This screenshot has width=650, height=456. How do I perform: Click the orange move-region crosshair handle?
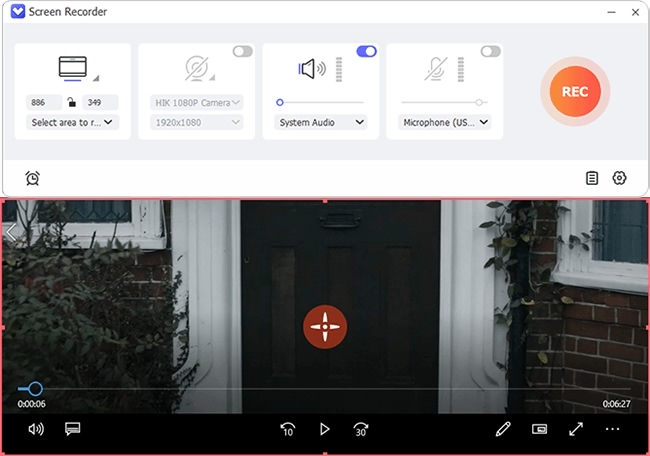(x=325, y=327)
